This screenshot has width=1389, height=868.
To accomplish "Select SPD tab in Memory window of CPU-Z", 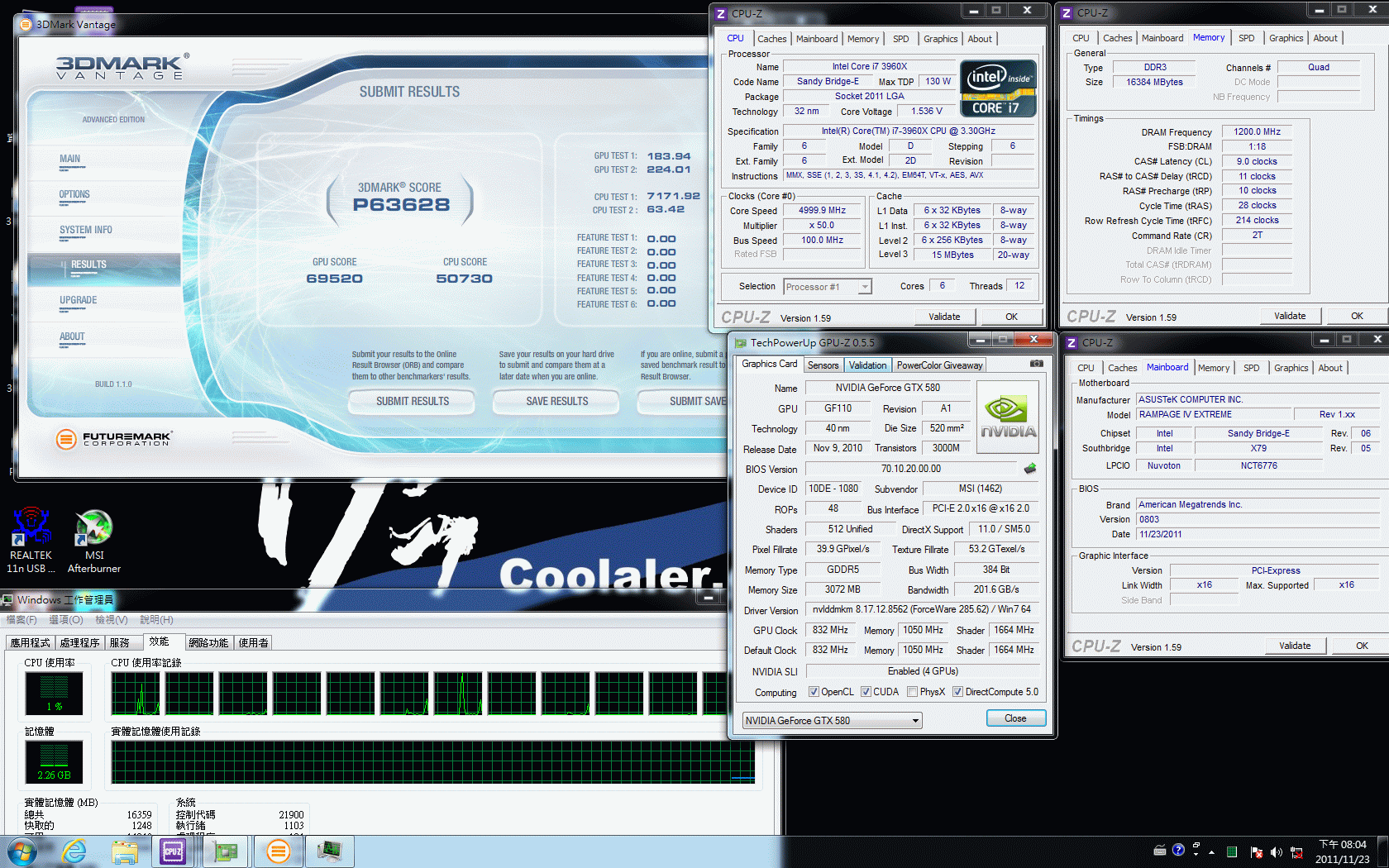I will point(1246,38).
